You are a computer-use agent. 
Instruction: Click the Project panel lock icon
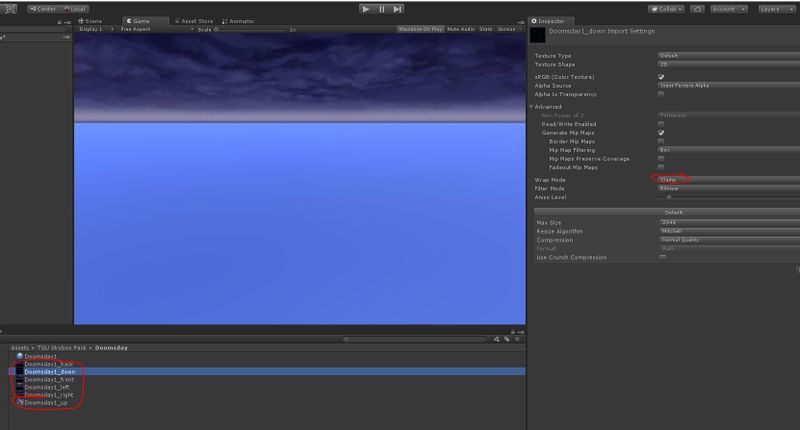click(513, 332)
